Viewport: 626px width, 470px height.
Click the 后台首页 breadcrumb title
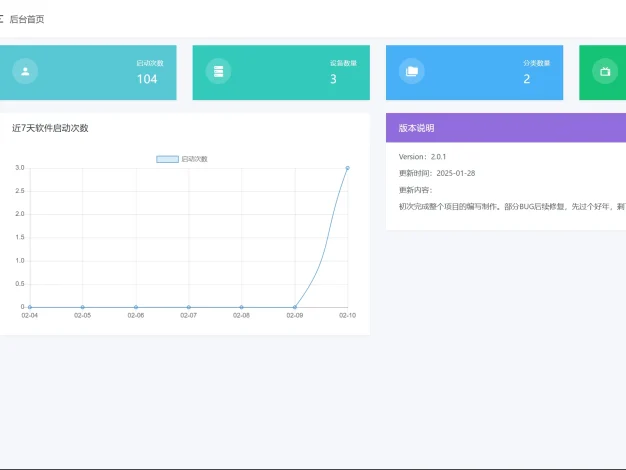click(27, 19)
